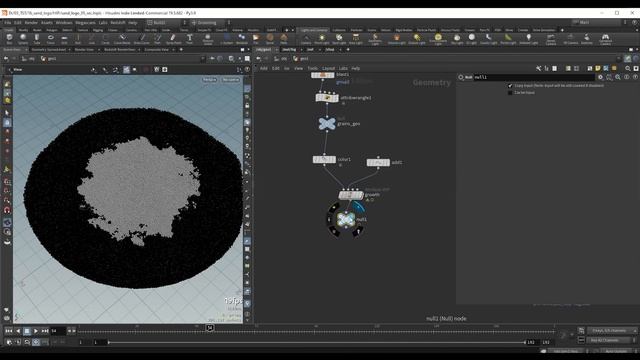Screen dimensions: 640x360
Task: Add new pane tab plus in viewport pane
Action: pyautogui.click(x=181, y=49)
